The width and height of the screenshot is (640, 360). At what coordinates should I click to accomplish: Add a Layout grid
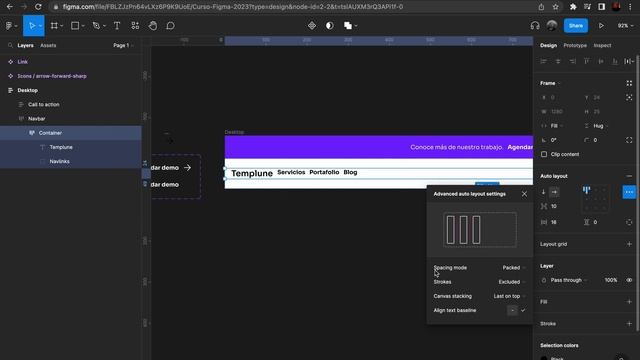click(x=629, y=244)
